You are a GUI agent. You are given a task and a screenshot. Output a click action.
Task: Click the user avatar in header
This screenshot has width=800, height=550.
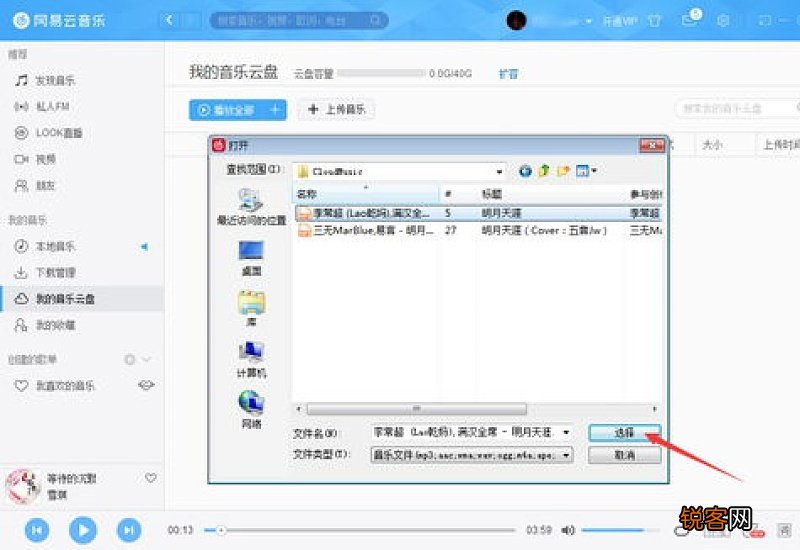(516, 20)
